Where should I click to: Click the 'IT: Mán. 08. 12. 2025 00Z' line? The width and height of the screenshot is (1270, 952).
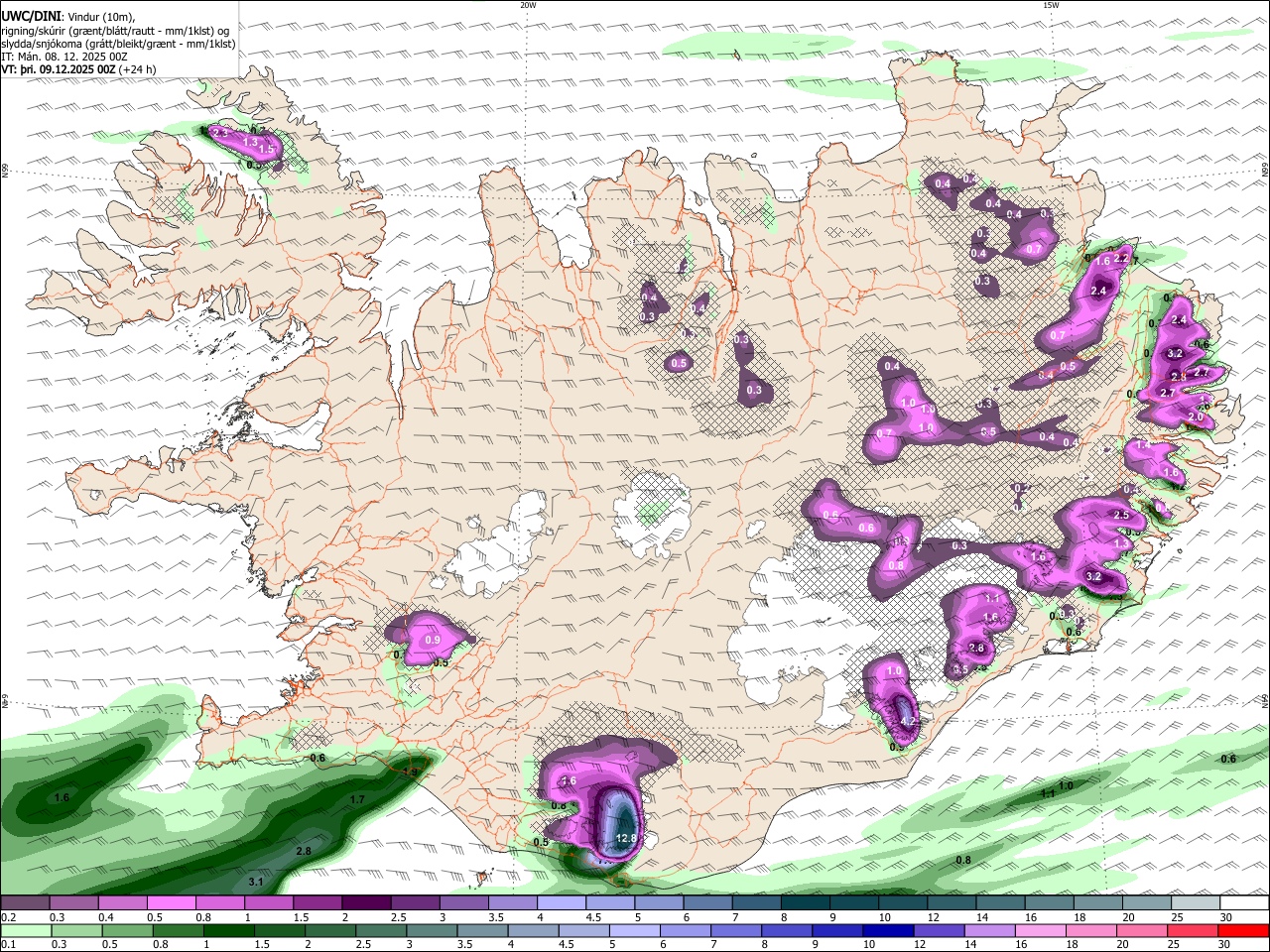pyautogui.click(x=64, y=57)
